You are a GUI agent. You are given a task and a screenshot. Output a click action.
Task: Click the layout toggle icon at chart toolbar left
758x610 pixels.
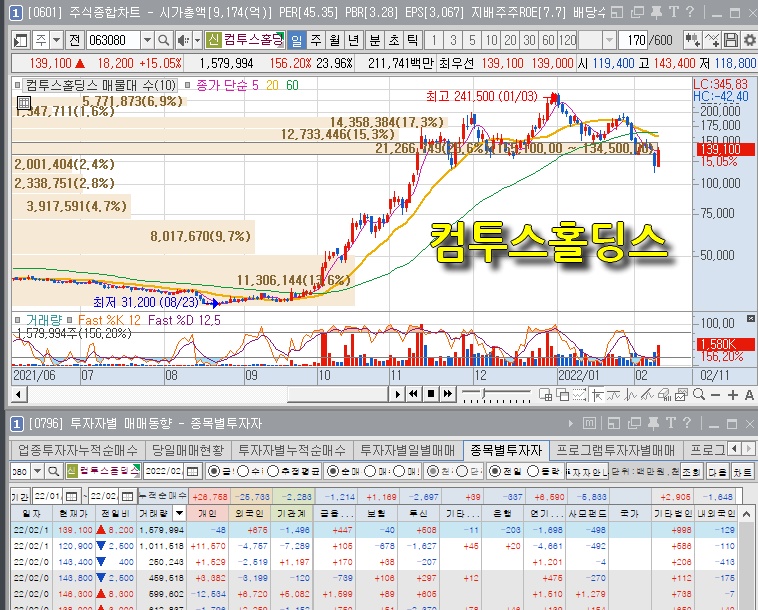20,40
